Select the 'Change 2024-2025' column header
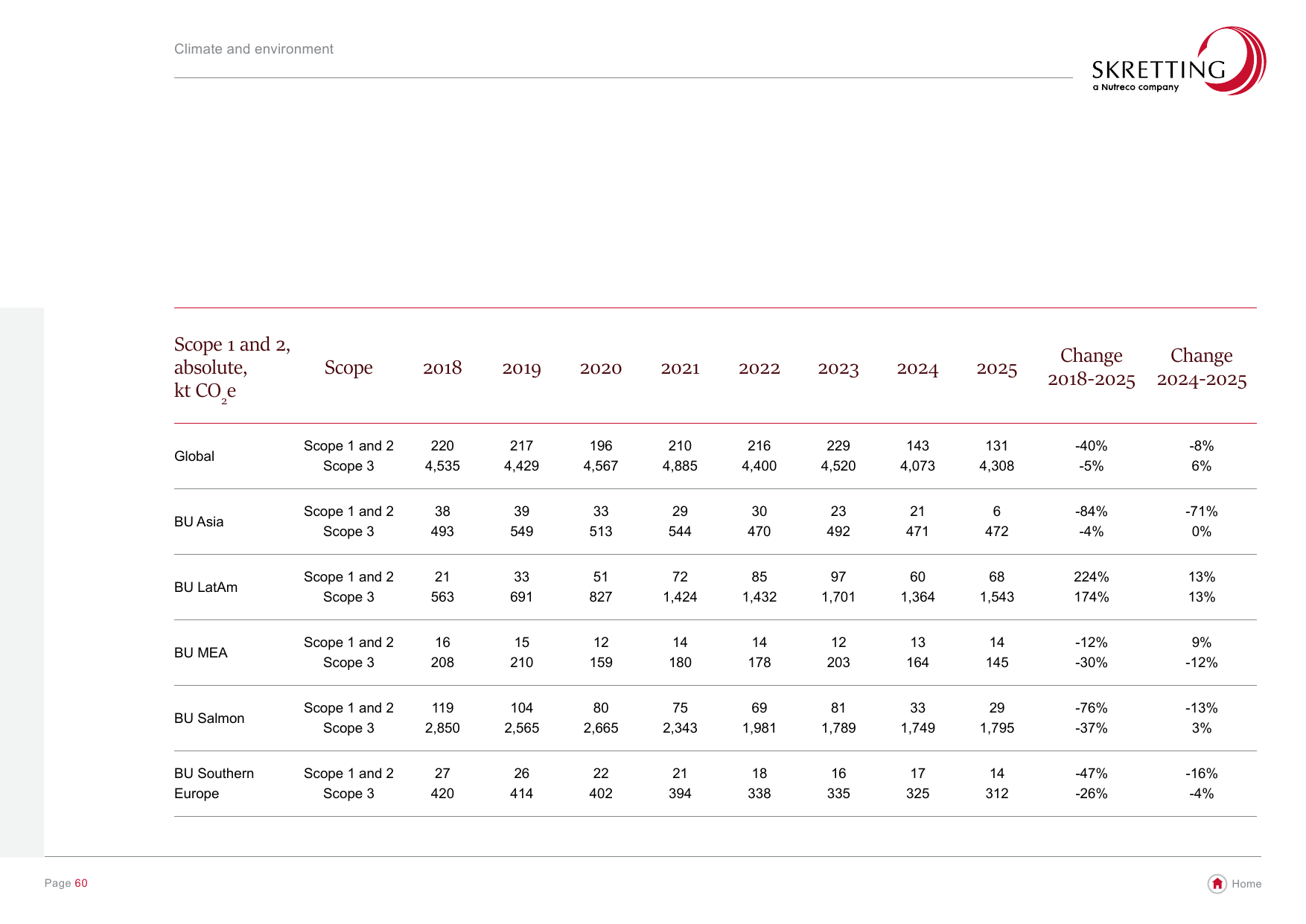1306x924 pixels. (1202, 368)
